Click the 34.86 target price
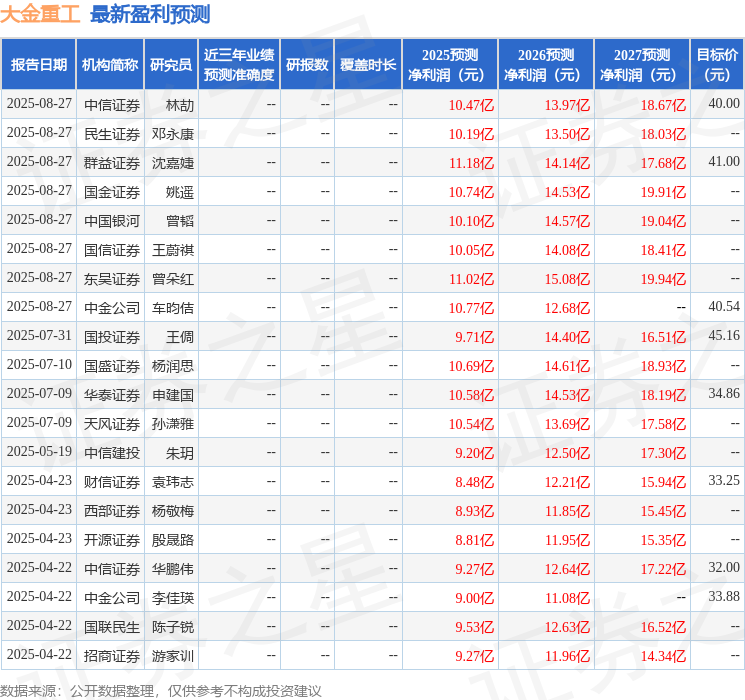 coord(724,393)
